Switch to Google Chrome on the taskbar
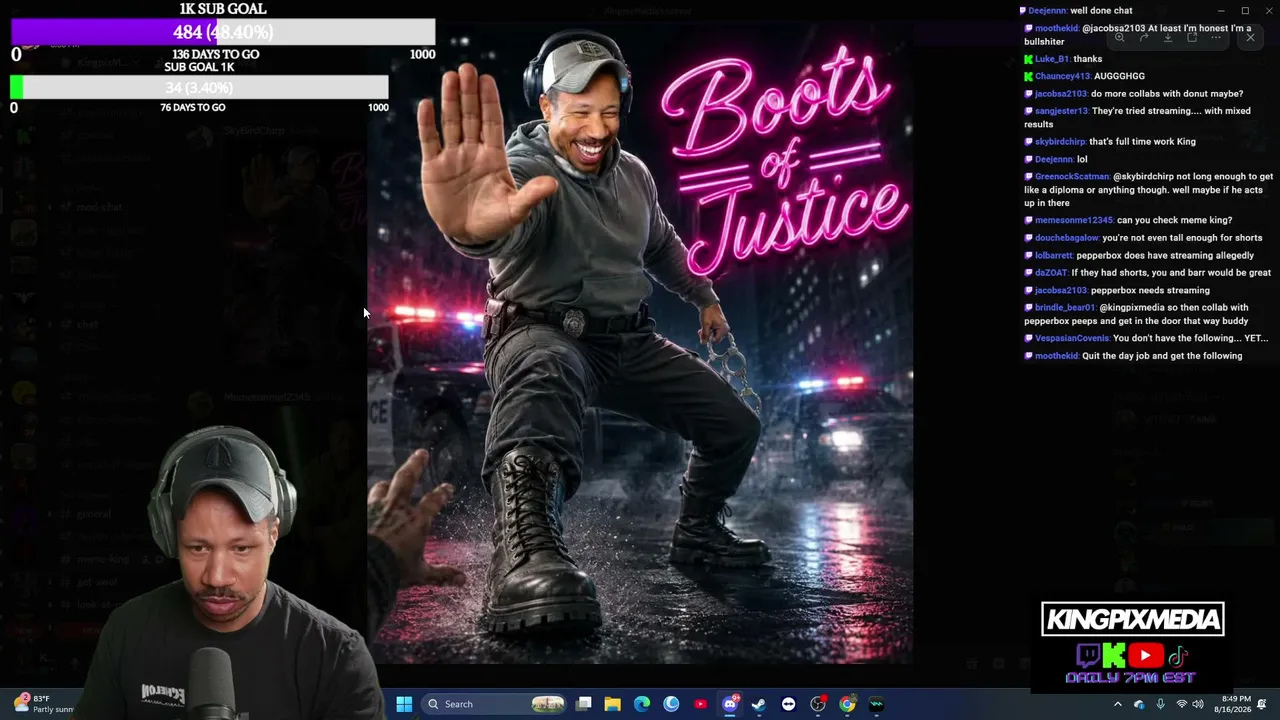This screenshot has height=720, width=1280. pos(847,704)
